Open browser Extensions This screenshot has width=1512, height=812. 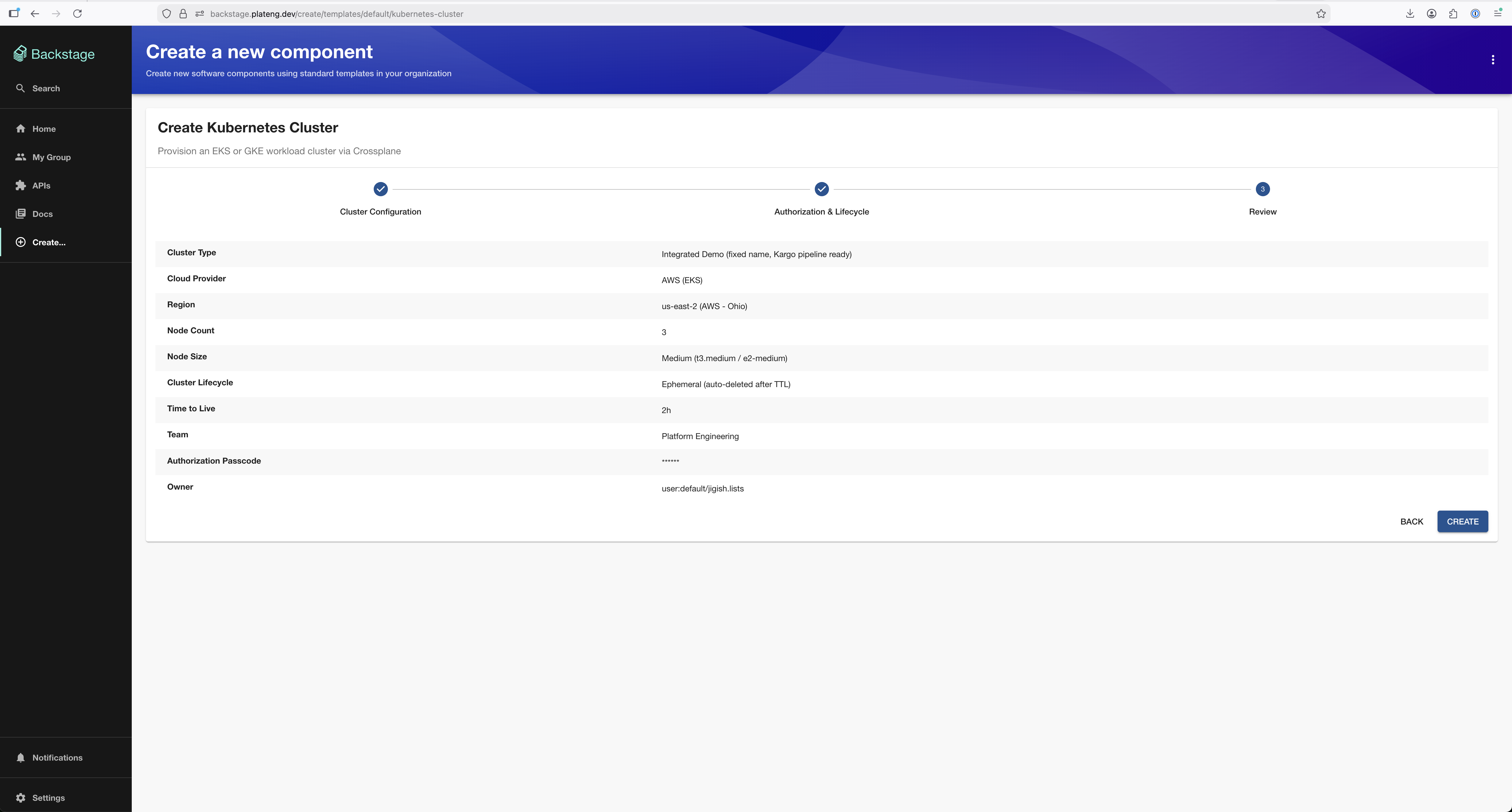click(x=1453, y=14)
